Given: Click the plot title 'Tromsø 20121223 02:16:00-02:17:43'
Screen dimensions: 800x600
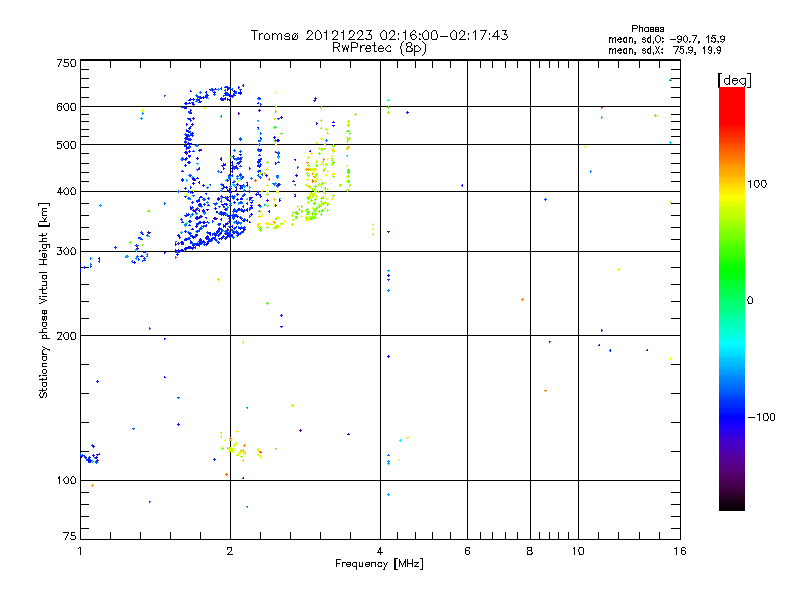Looking at the screenshot, I should pyautogui.click(x=379, y=35).
